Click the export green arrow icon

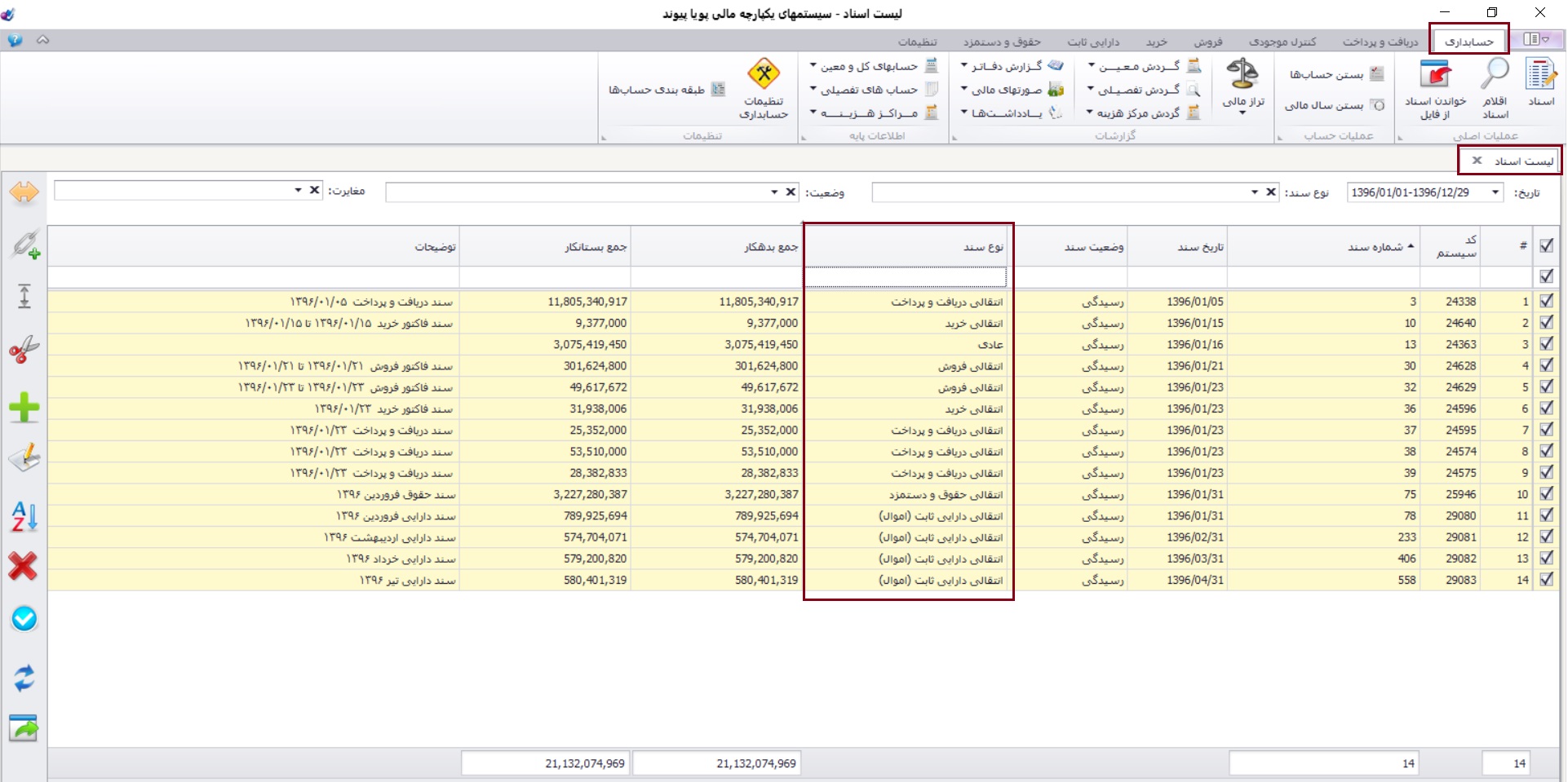click(x=24, y=727)
